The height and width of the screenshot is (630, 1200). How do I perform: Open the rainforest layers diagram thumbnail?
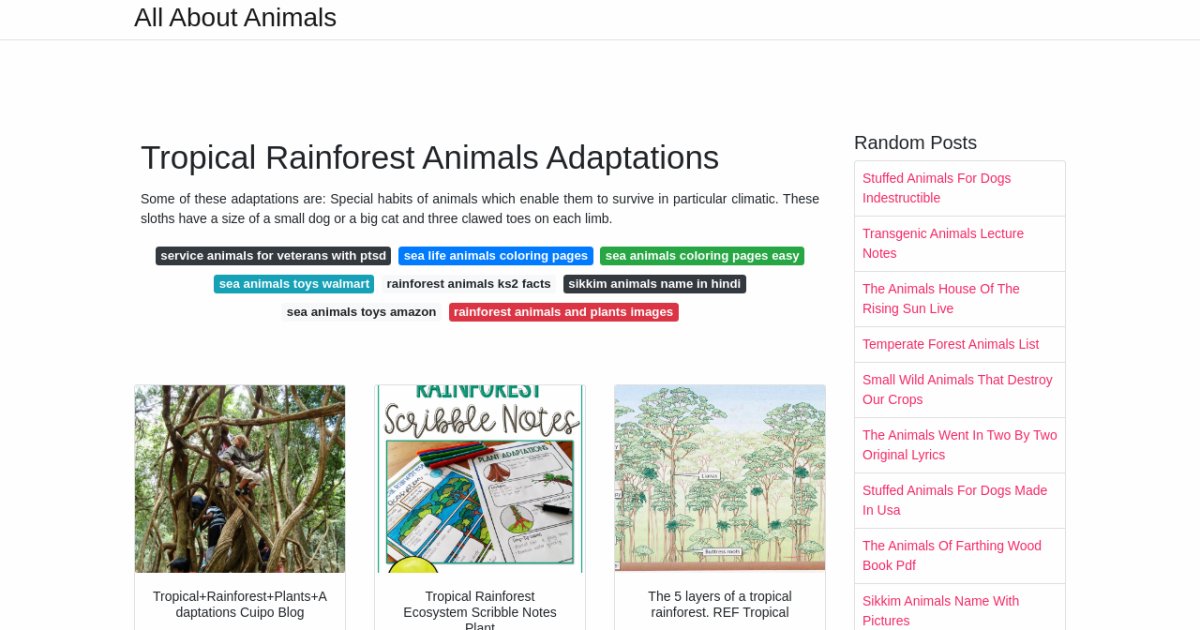tap(720, 478)
